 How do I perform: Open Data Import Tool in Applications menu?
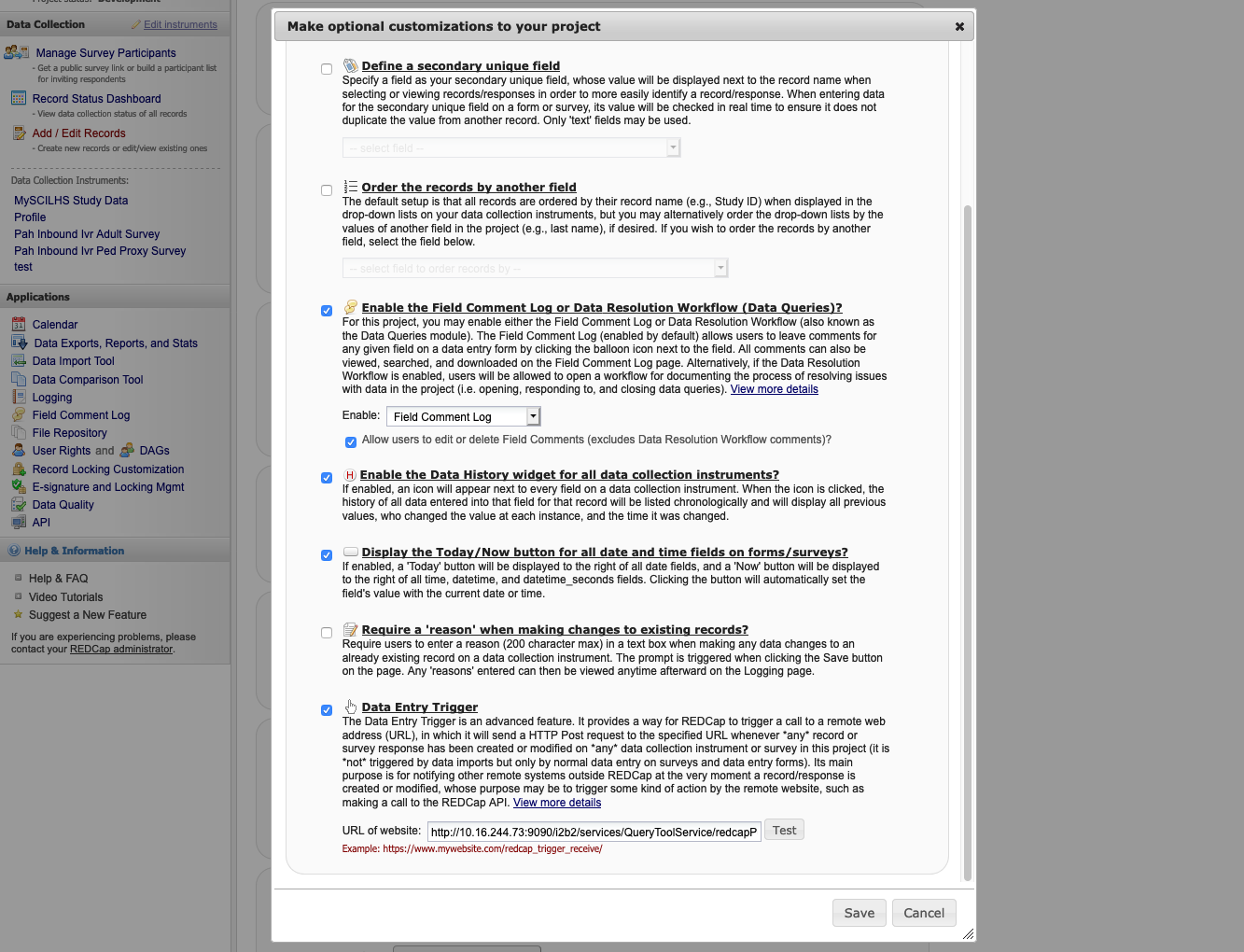point(73,361)
